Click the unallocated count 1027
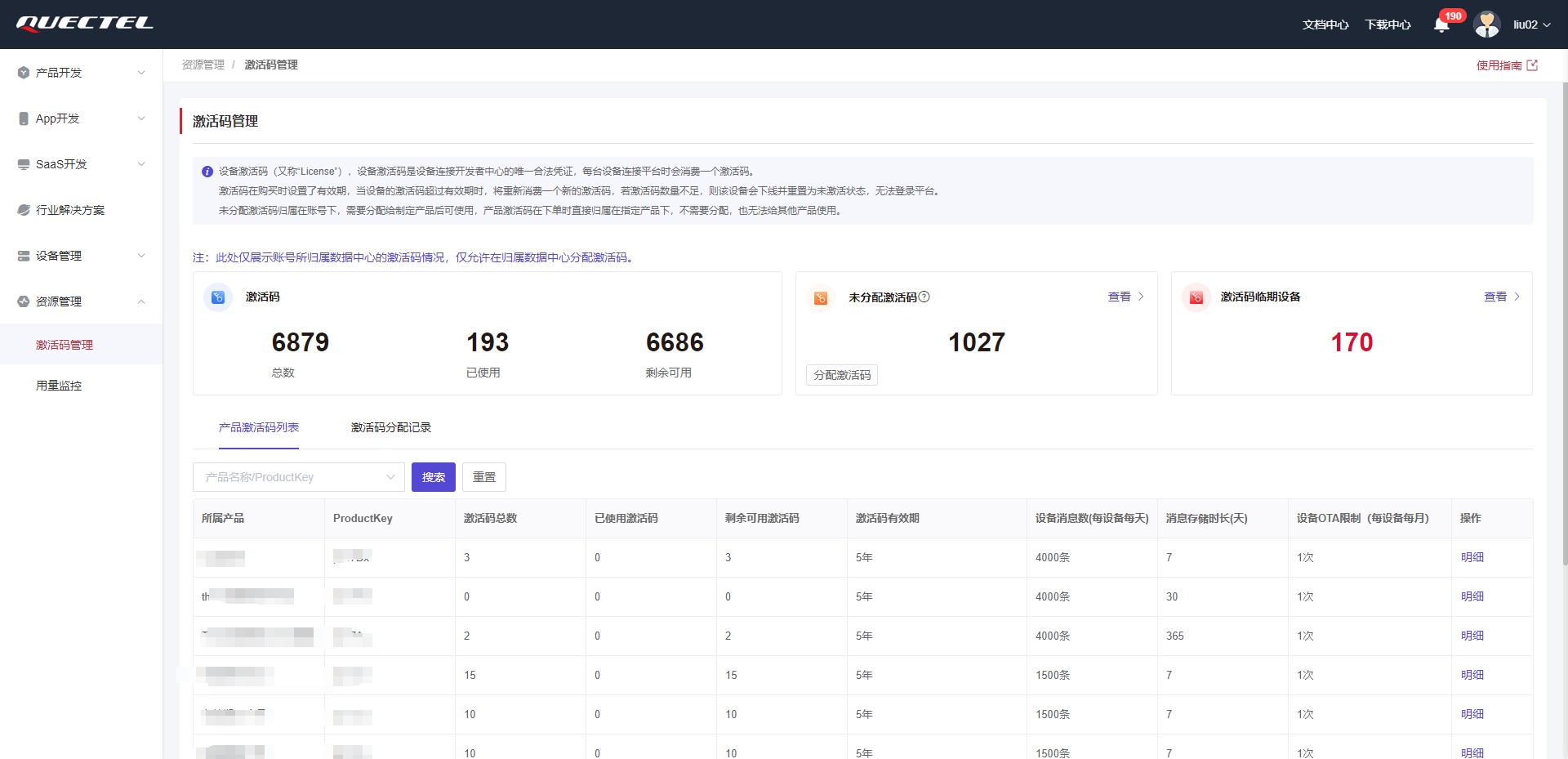Screen dimensions: 1568x759 [977, 342]
